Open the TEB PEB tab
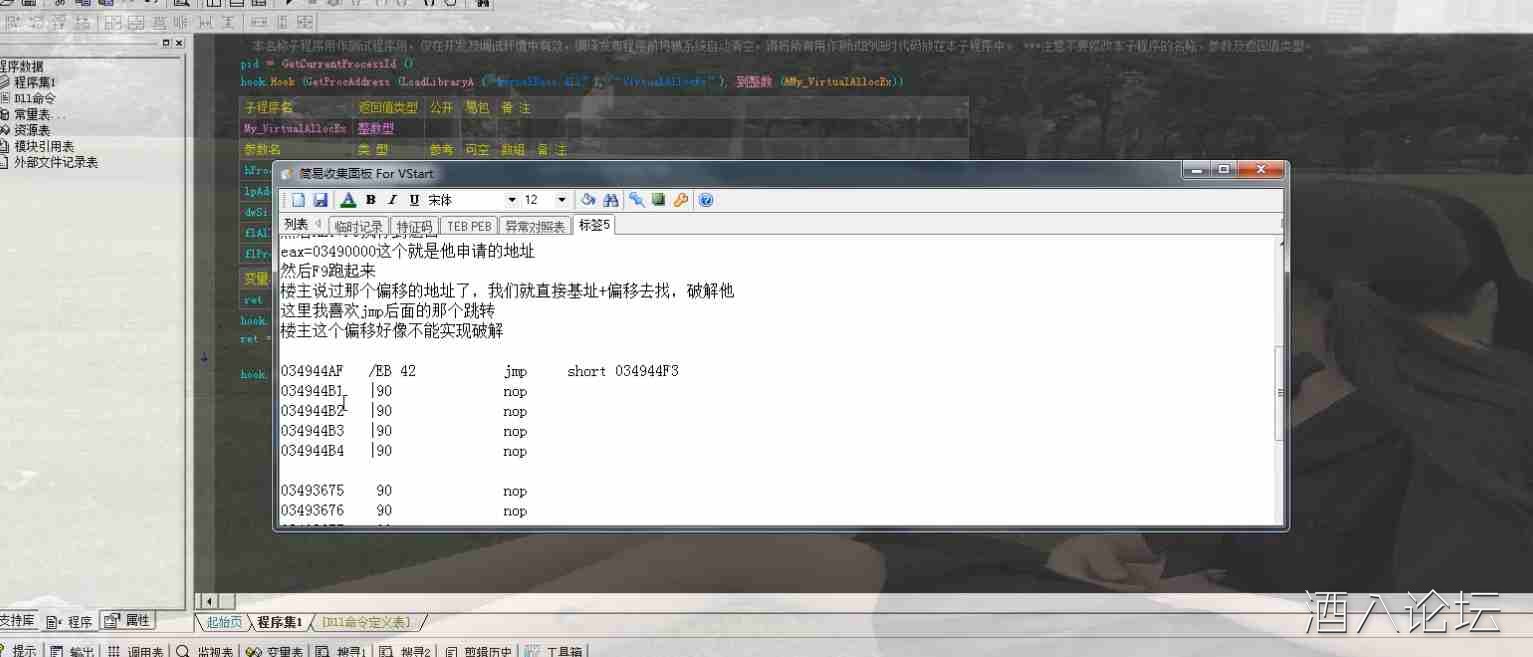Screen dimensions: 1533x657 pos(469,226)
